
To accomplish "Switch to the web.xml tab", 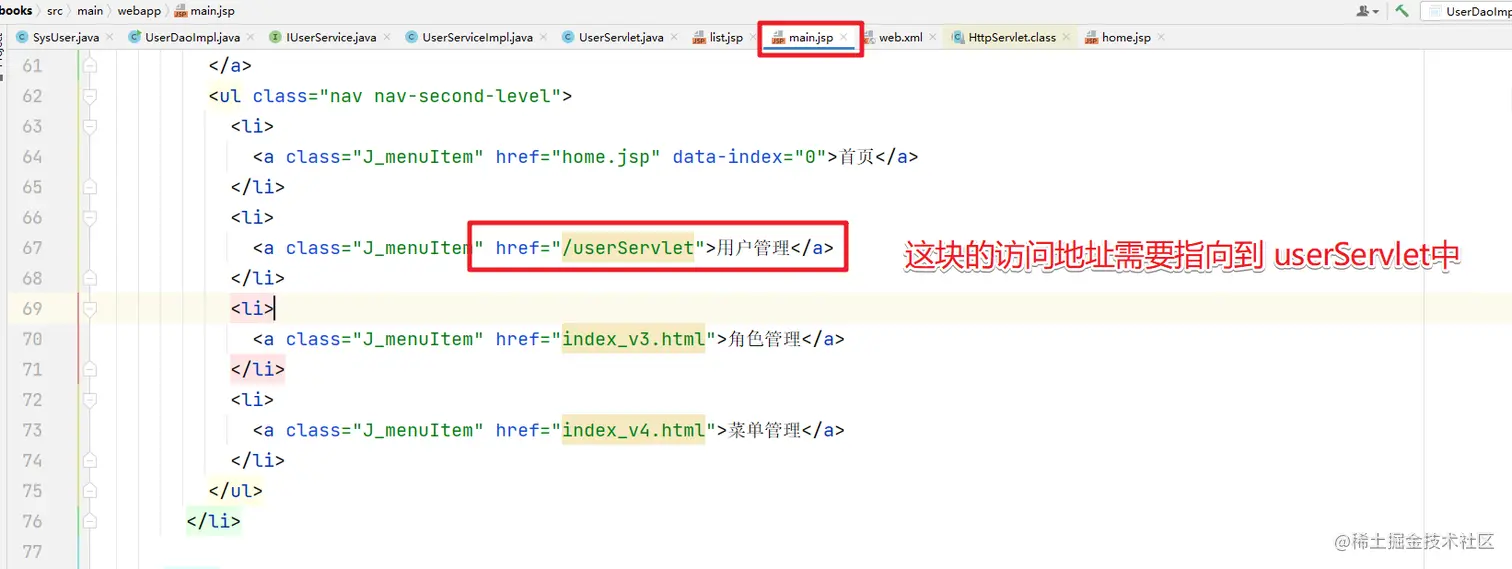I will pos(900,37).
